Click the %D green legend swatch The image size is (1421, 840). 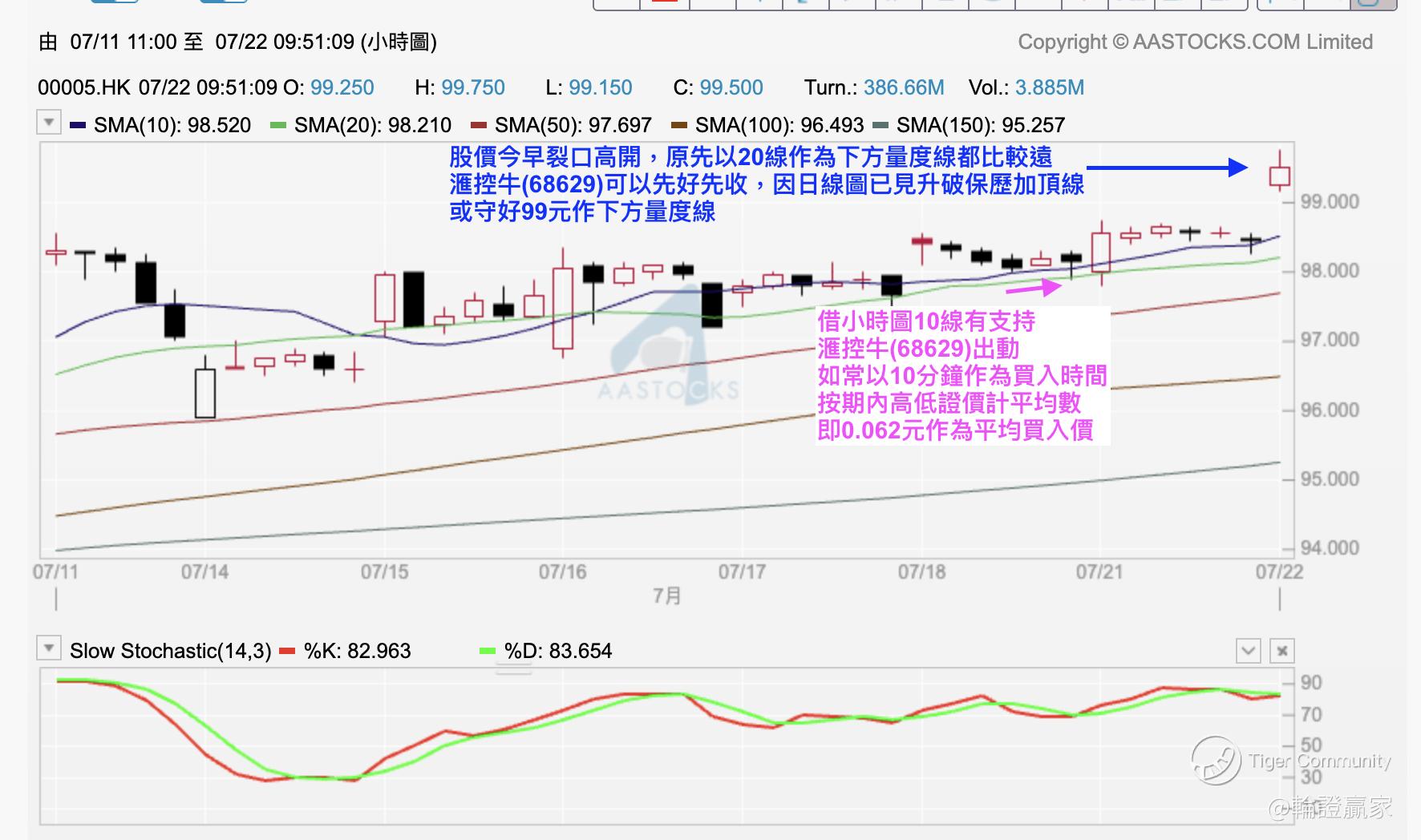488,652
